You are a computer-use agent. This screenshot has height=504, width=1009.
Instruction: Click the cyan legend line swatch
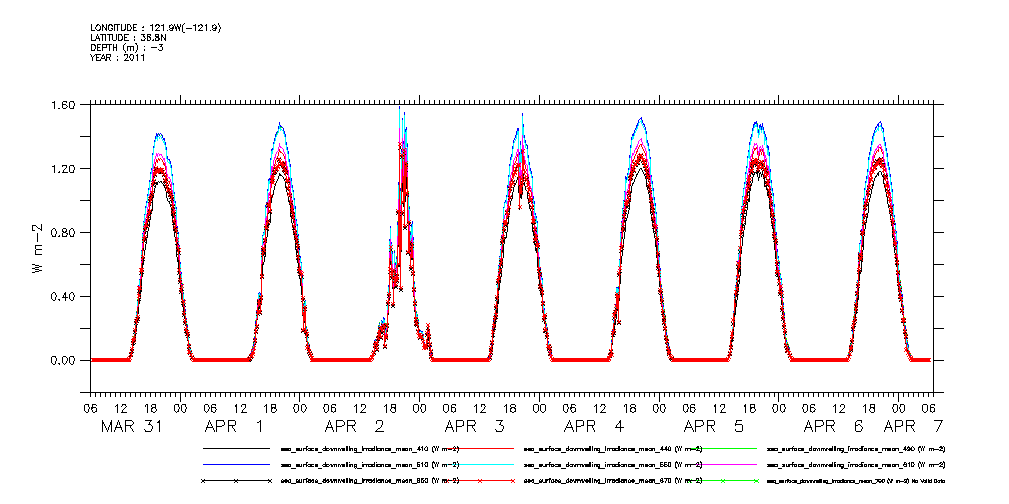point(479,464)
